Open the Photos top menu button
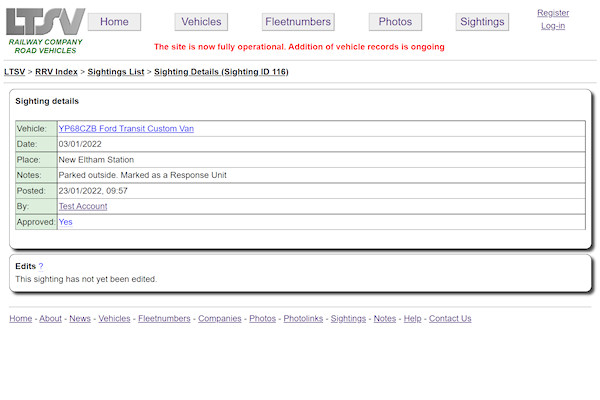This screenshot has height=400, width=600. coord(395,22)
